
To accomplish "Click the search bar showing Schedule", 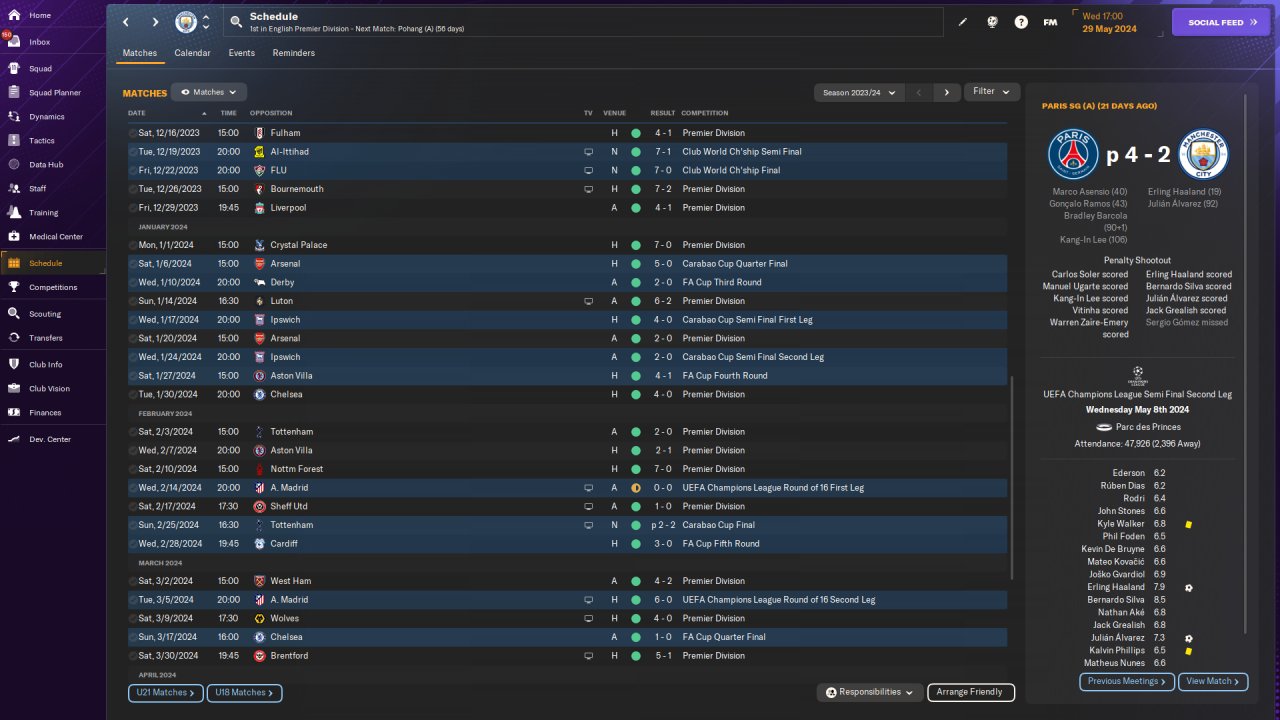I will 585,22.
